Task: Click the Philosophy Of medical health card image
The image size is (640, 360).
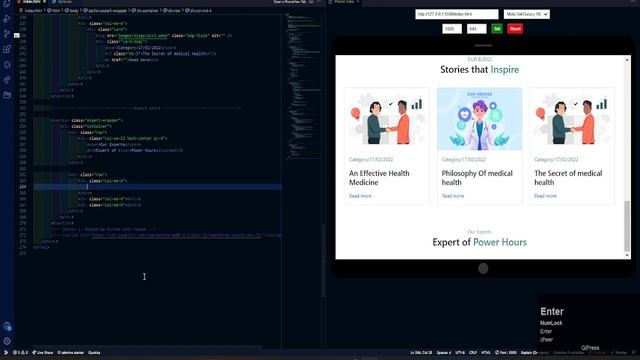Action: coord(480,119)
